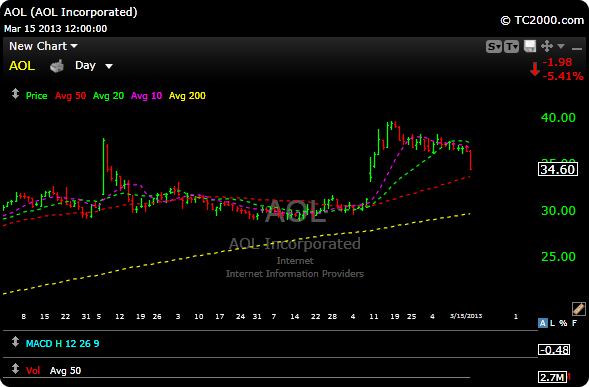
Task: Click the floppy disk save chart icon
Action: (x=530, y=47)
